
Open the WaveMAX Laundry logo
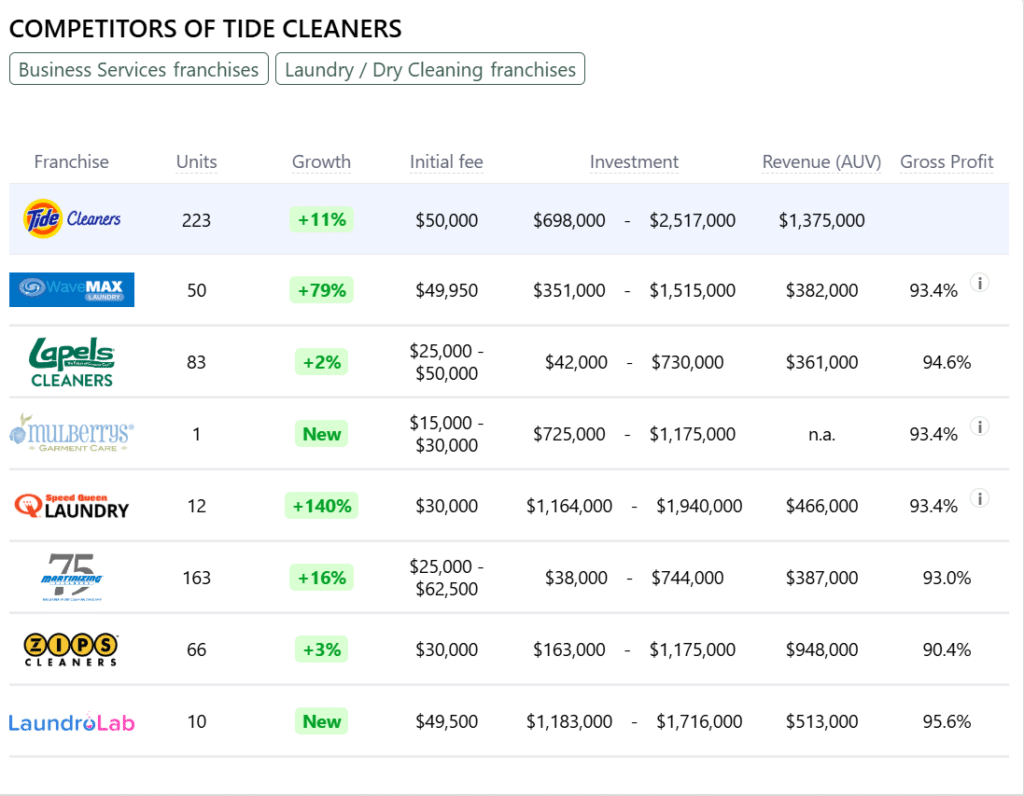(x=72, y=290)
